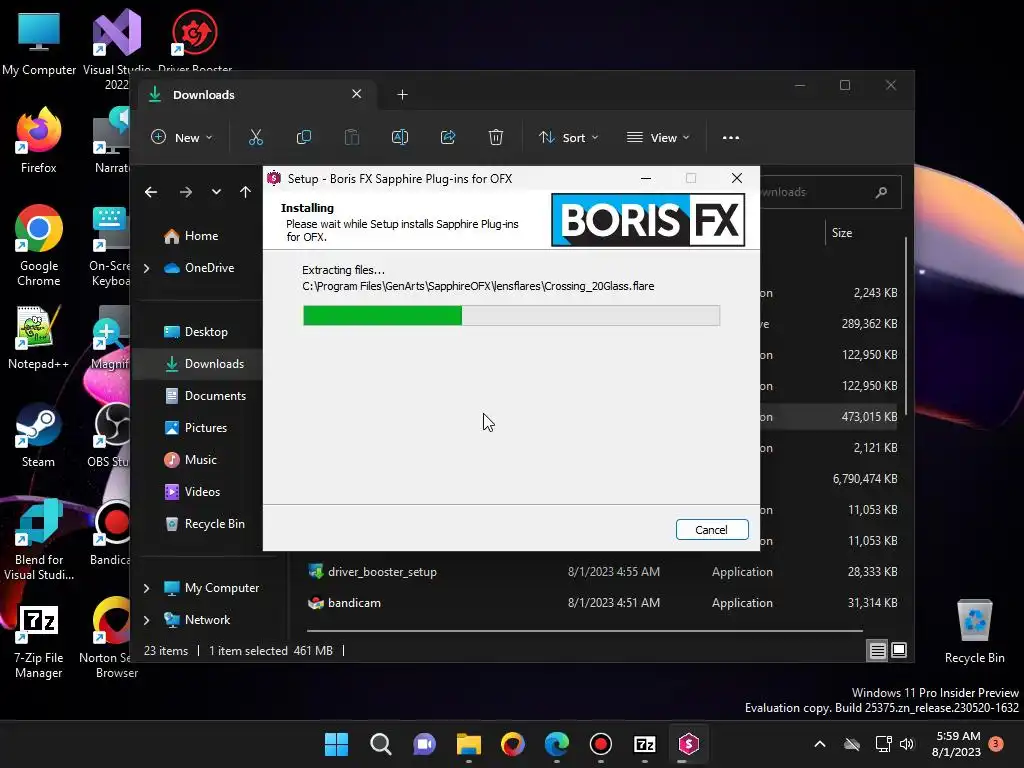Expand Network in the sidebar
This screenshot has width=1024, height=768.
(147, 620)
